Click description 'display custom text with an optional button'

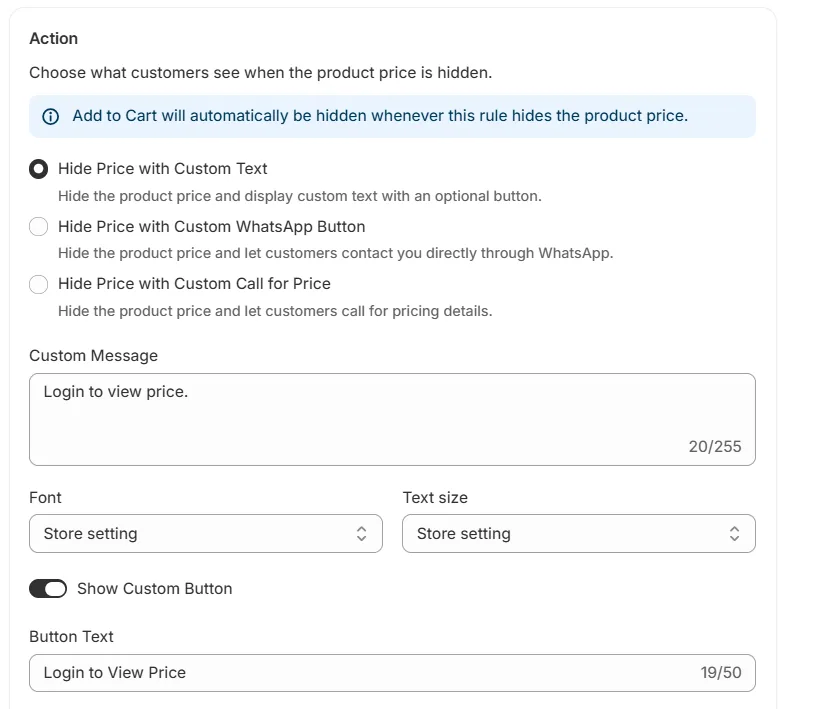(x=393, y=196)
